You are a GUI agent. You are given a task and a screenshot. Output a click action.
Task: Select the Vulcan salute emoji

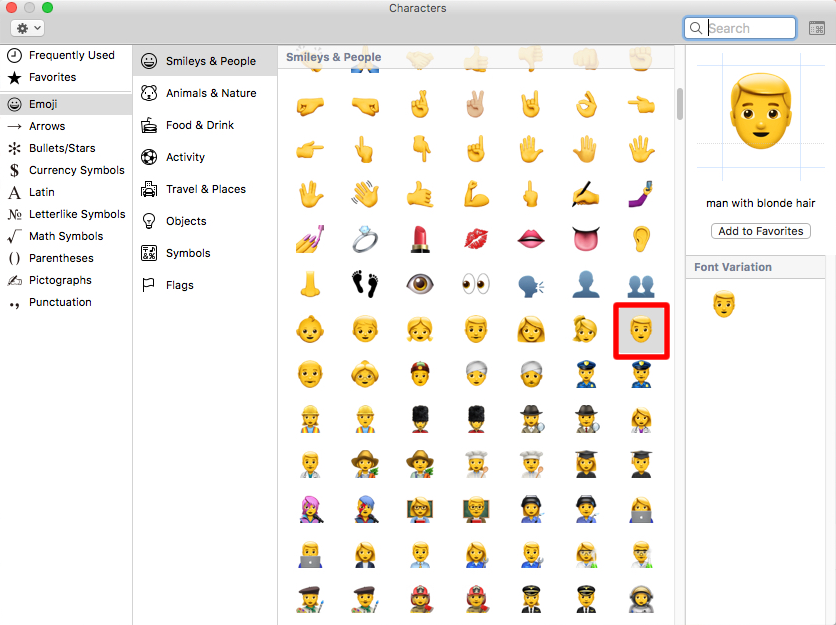point(310,194)
